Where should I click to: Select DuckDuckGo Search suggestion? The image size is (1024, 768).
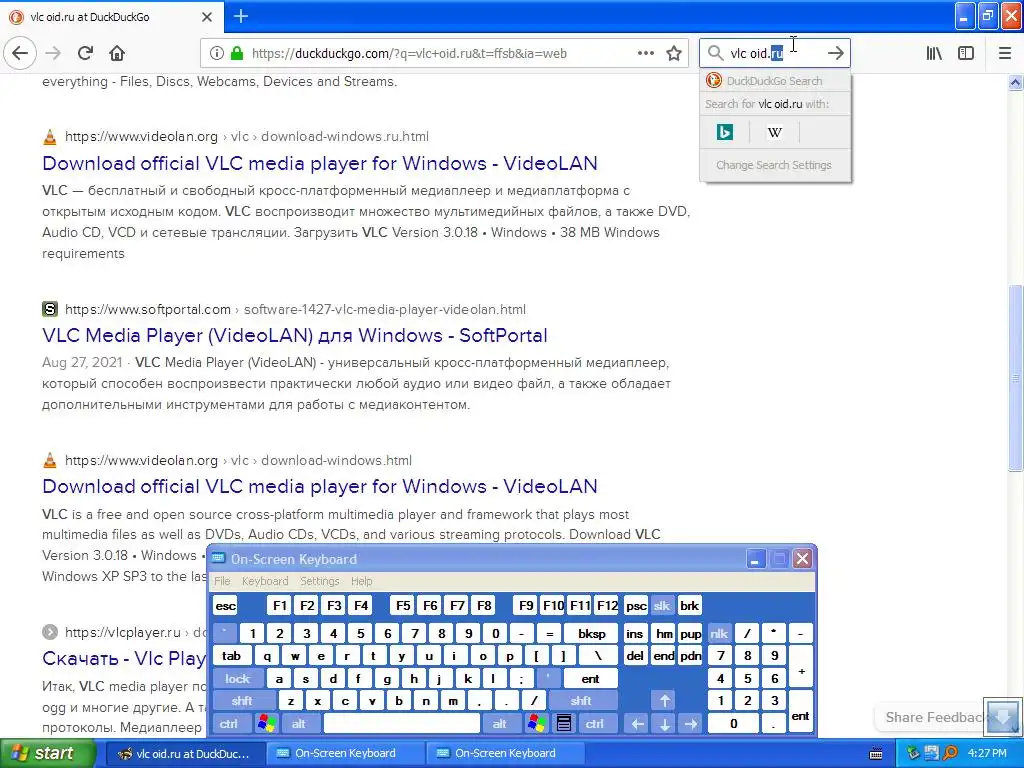tap(775, 81)
